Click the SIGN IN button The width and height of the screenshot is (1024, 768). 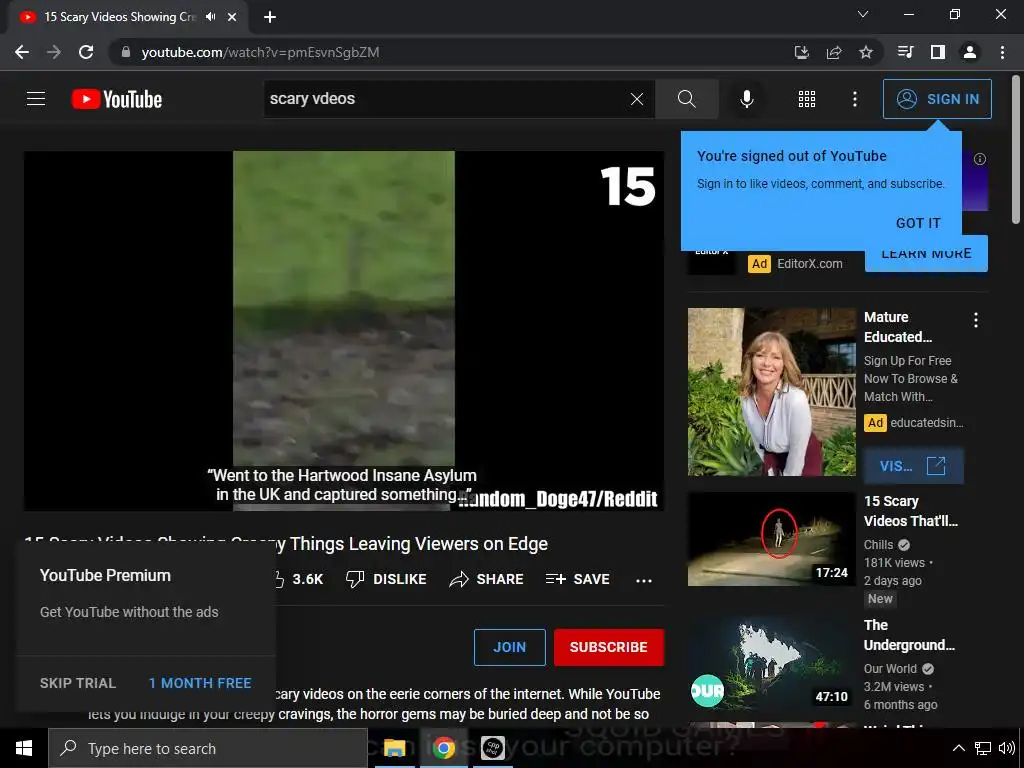click(937, 99)
